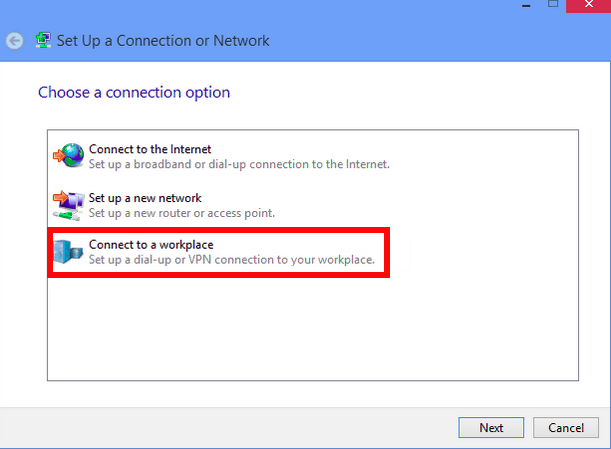Click the Choose a connection option heading
Screen dimensions: 611x449
tap(134, 93)
